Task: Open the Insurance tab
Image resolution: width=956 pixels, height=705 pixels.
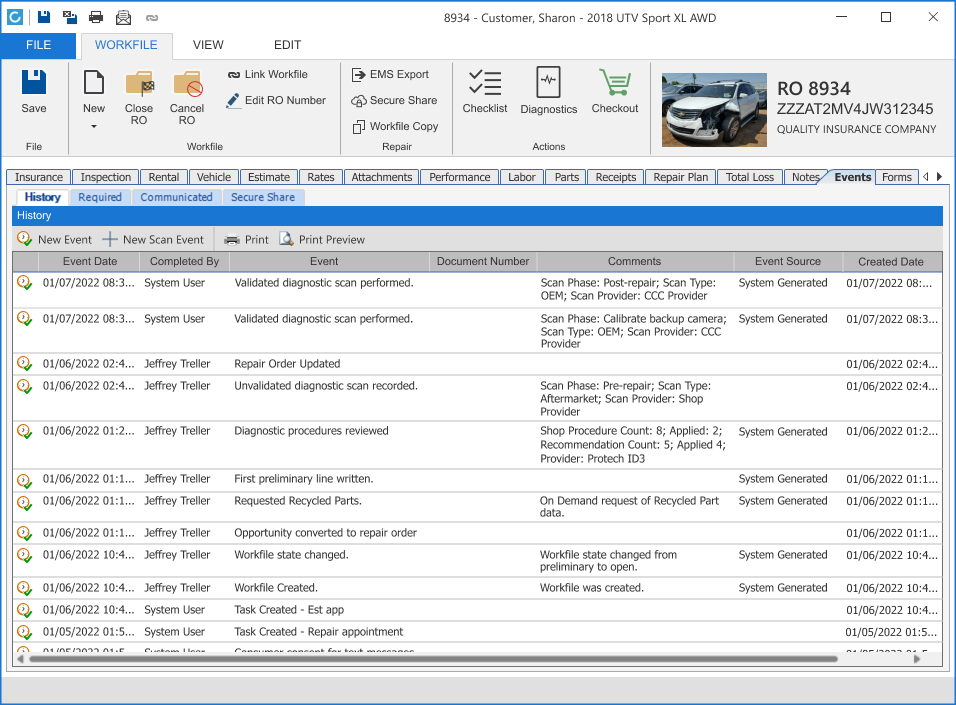Action: pos(39,177)
